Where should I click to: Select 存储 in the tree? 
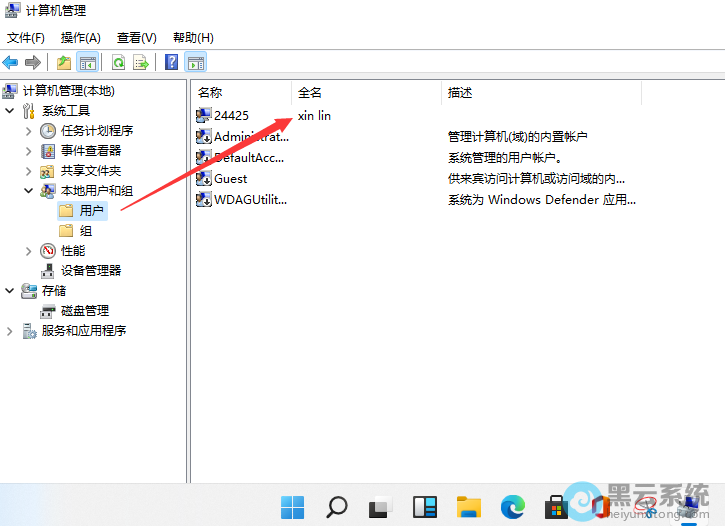(x=54, y=290)
